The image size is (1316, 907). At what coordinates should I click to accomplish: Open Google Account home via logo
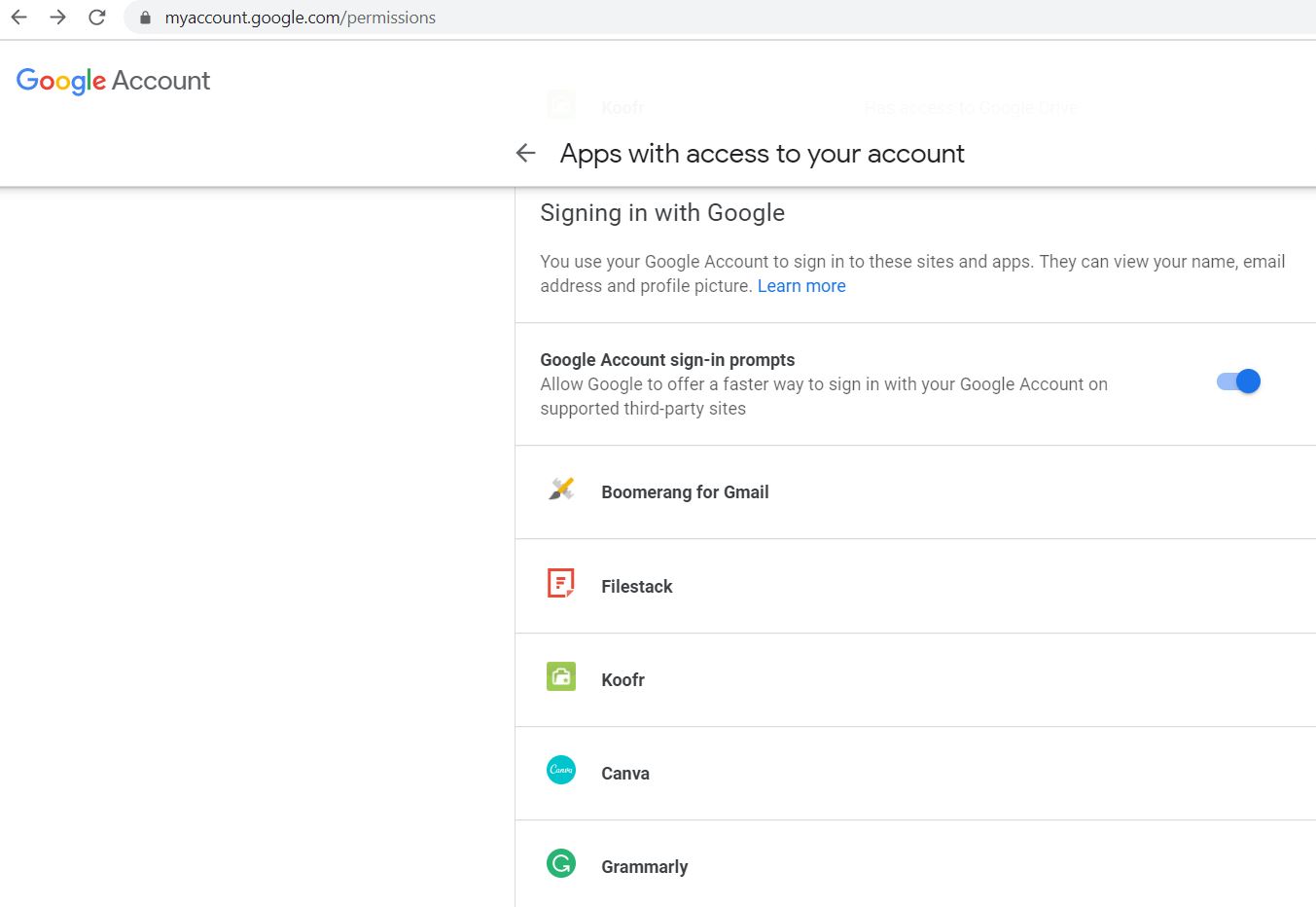click(113, 81)
